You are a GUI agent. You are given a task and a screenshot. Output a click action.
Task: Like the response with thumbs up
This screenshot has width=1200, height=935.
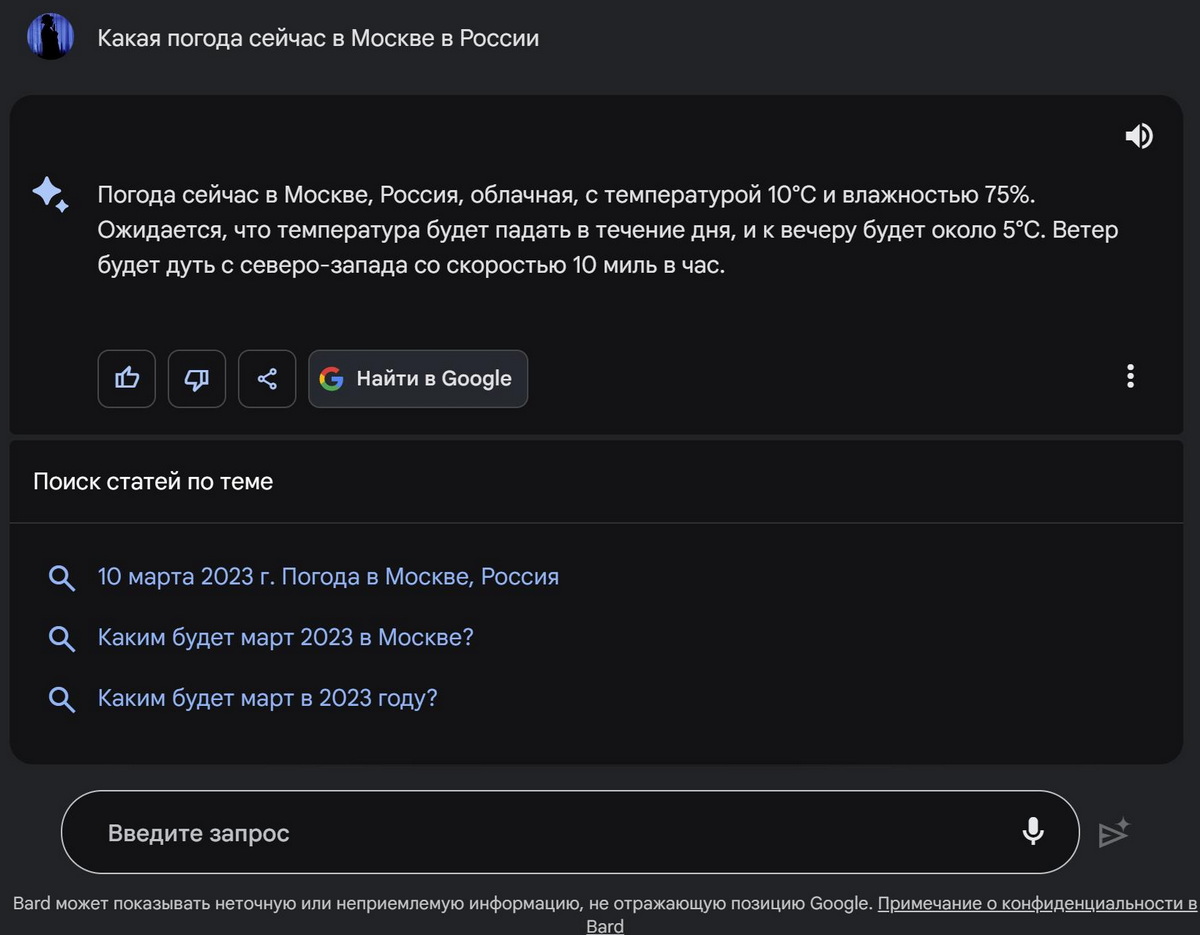pos(127,379)
